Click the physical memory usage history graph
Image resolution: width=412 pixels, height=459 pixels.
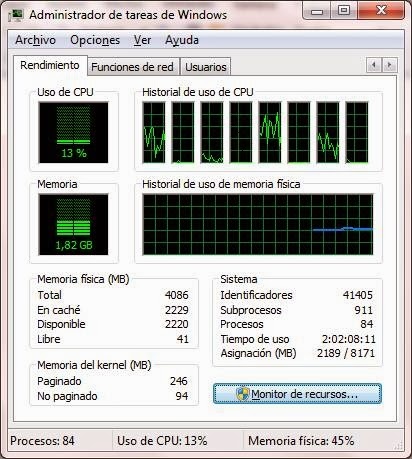pos(258,225)
